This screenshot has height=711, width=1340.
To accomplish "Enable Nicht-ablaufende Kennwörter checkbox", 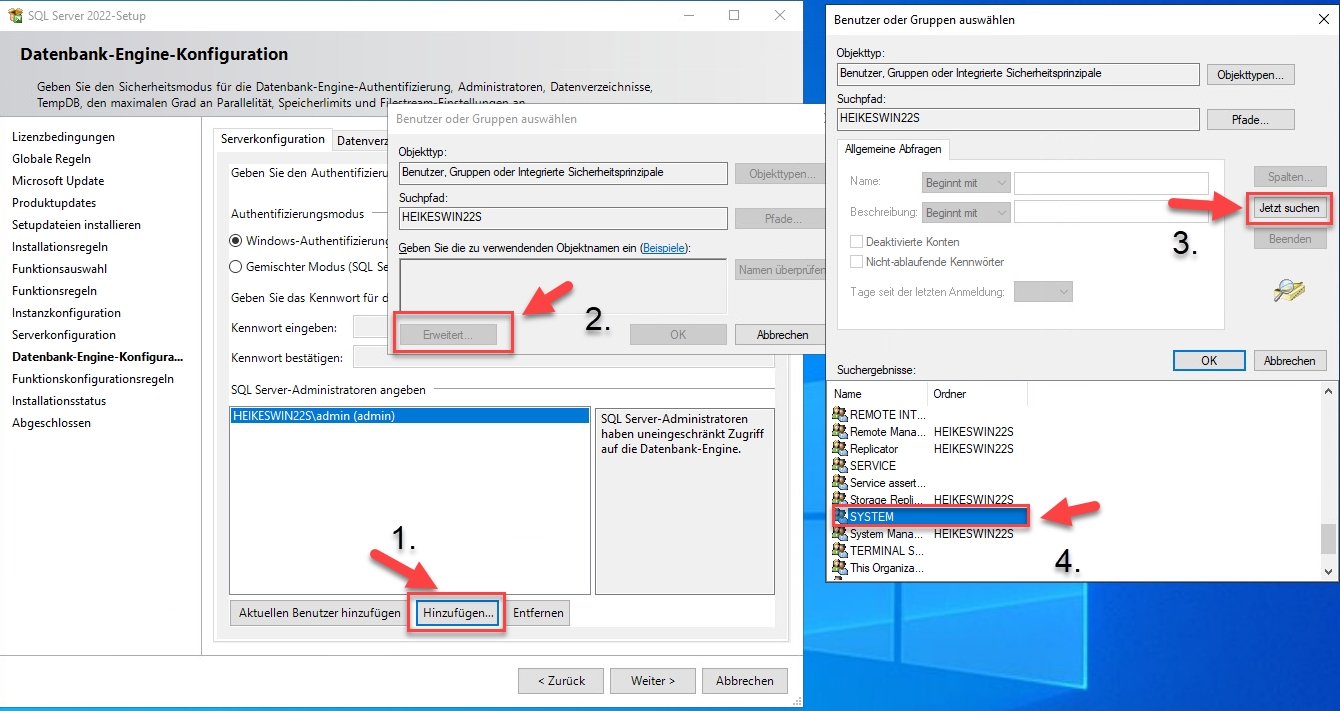I will click(x=856, y=262).
